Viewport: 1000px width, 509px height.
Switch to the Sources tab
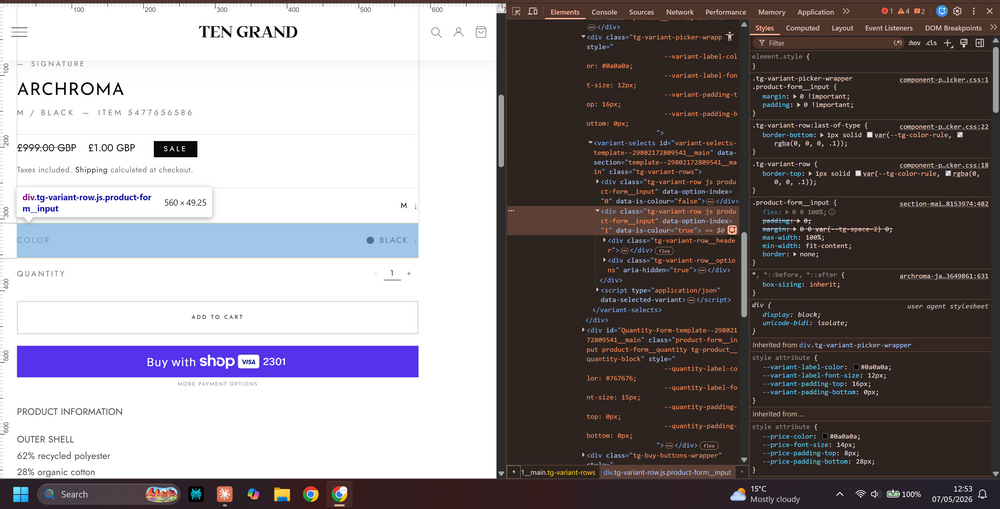tap(642, 12)
